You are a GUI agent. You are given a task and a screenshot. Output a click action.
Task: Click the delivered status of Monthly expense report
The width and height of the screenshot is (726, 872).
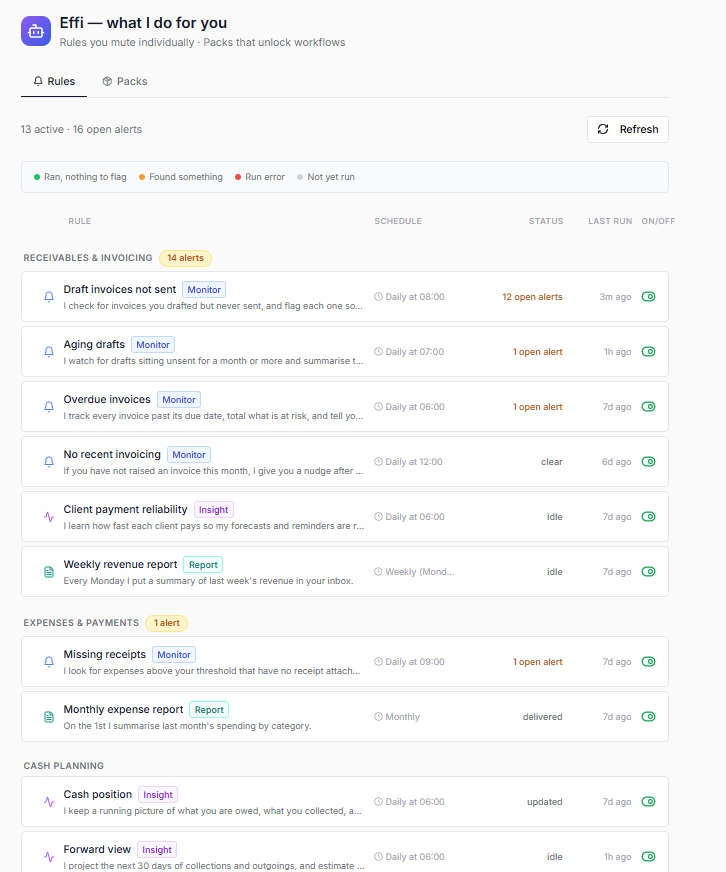(542, 717)
